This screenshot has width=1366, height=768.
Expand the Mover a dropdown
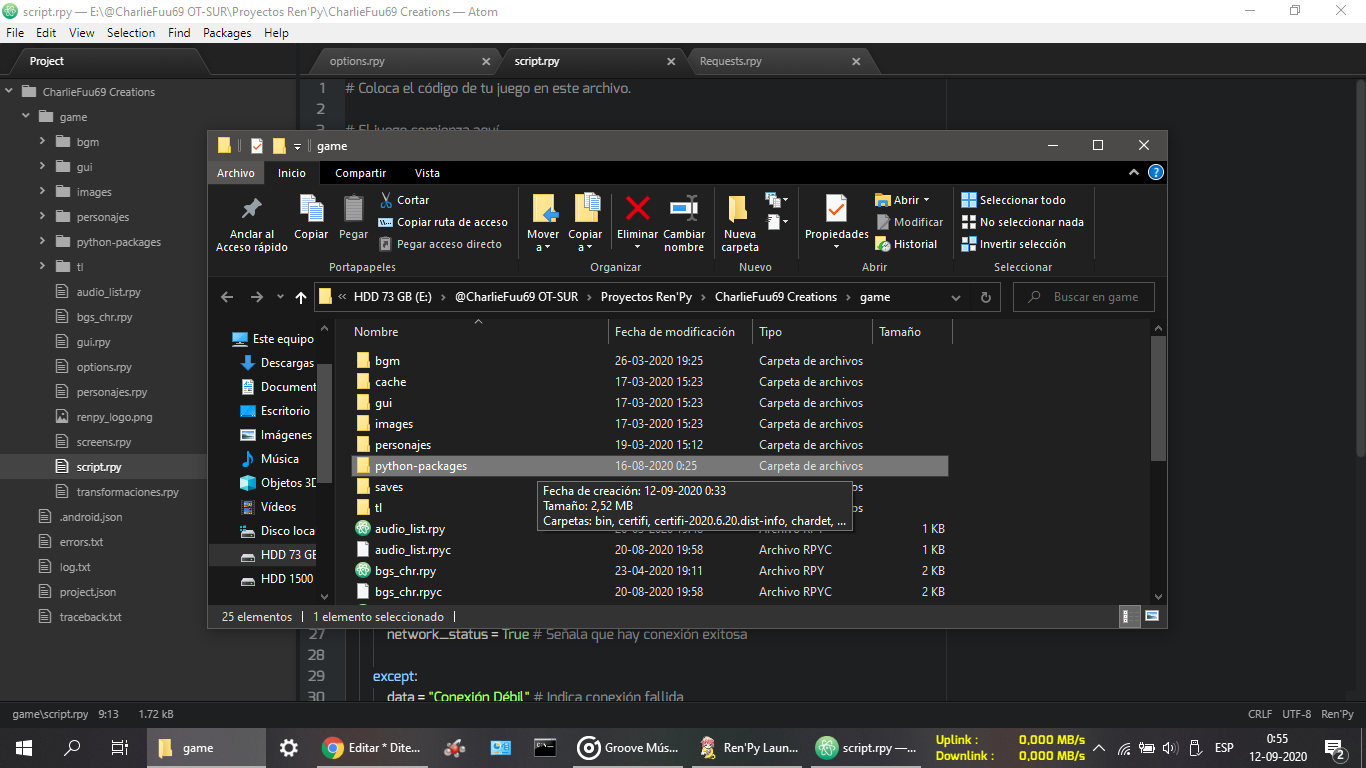click(x=543, y=247)
